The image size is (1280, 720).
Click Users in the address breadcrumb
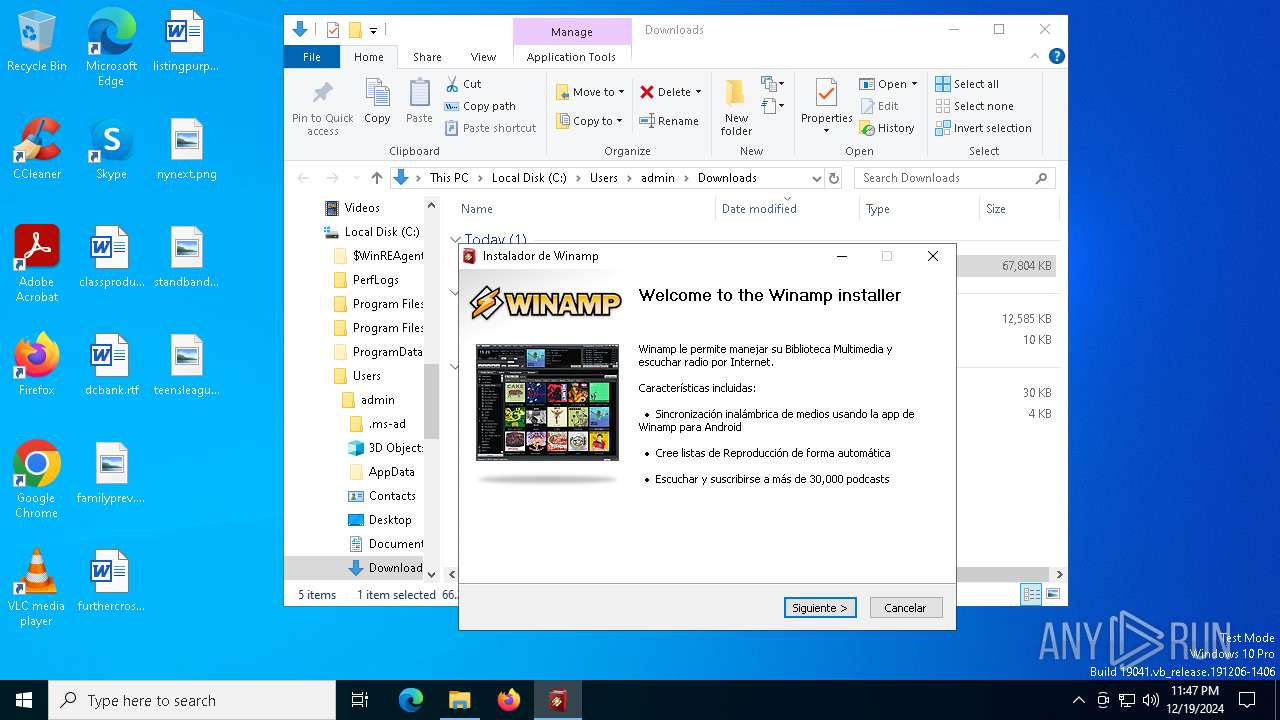603,178
